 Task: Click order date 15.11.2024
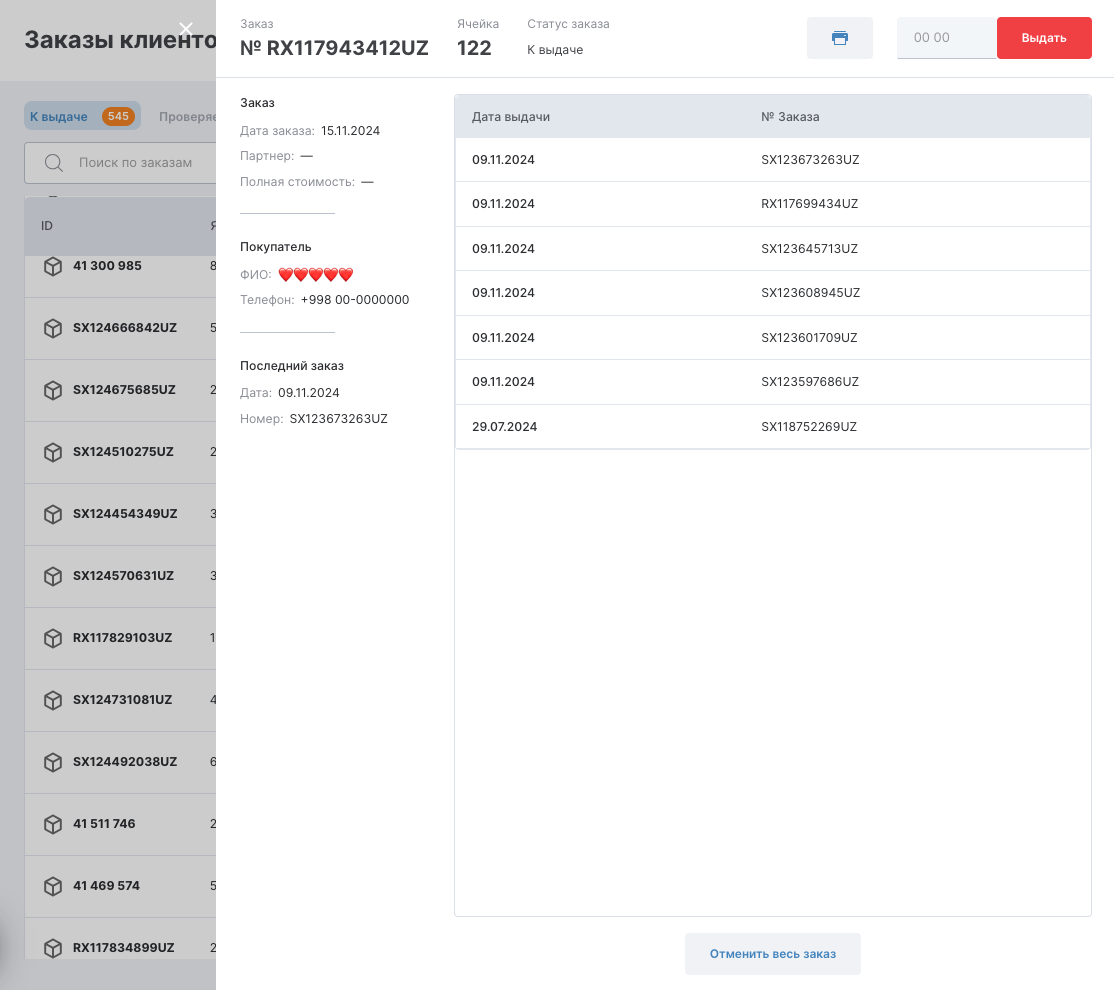click(350, 131)
